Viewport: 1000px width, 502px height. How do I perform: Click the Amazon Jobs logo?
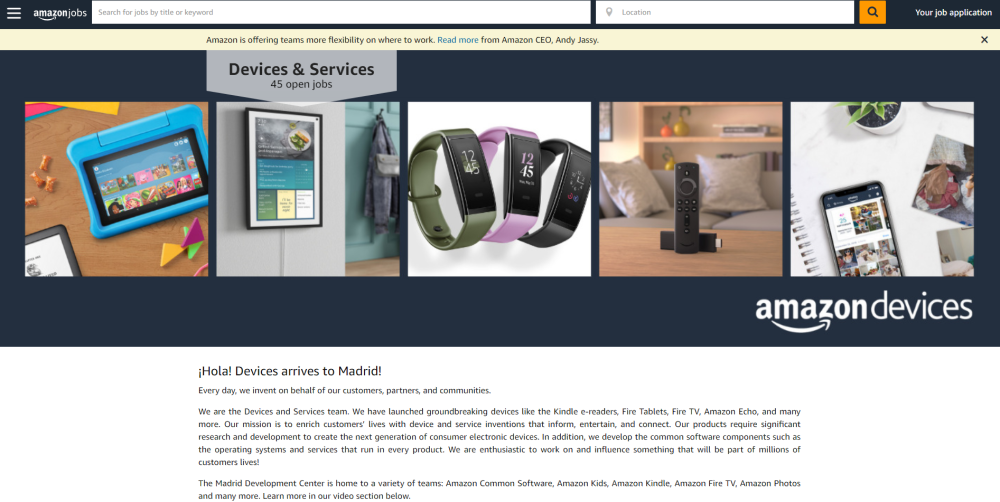coord(60,13)
